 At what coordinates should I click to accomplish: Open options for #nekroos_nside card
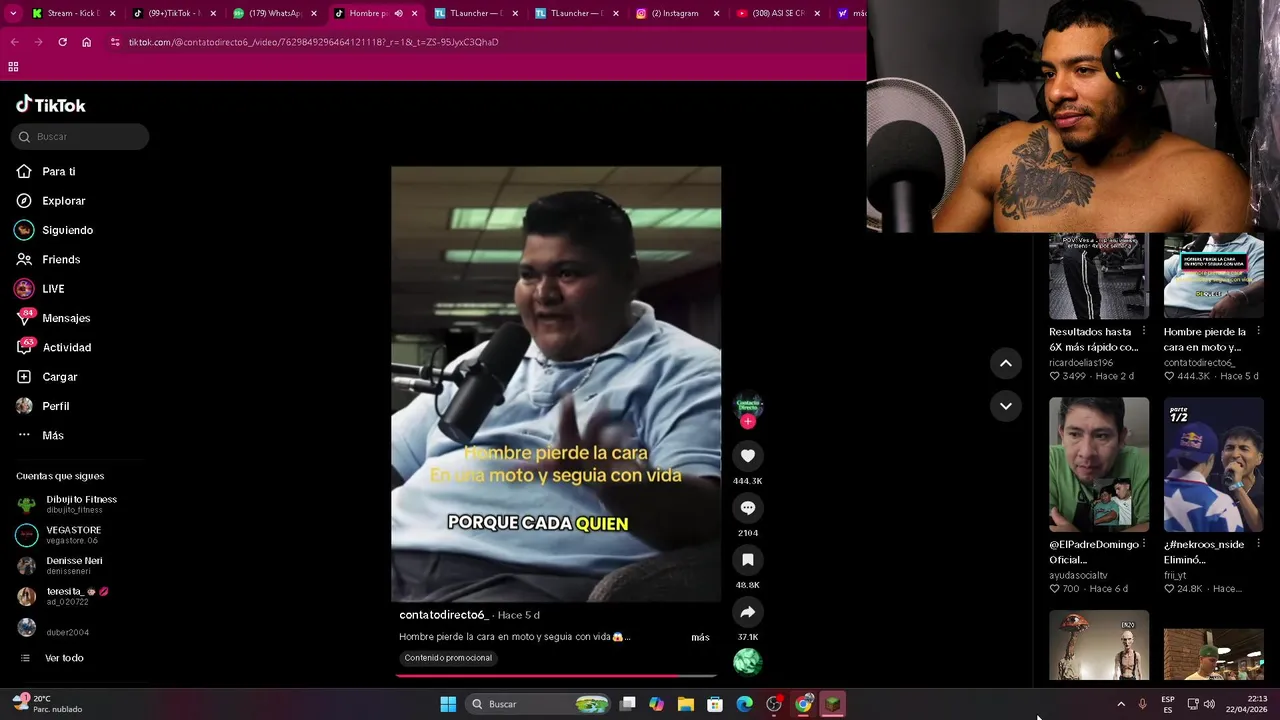(x=1258, y=544)
